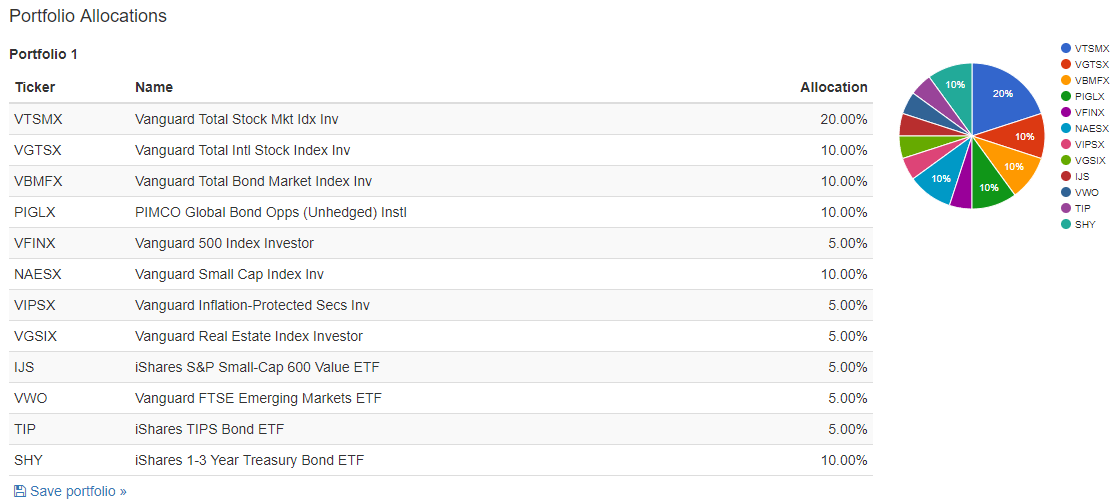This screenshot has height=504, width=1120.
Task: Click the Allocation column header
Action: click(833, 87)
